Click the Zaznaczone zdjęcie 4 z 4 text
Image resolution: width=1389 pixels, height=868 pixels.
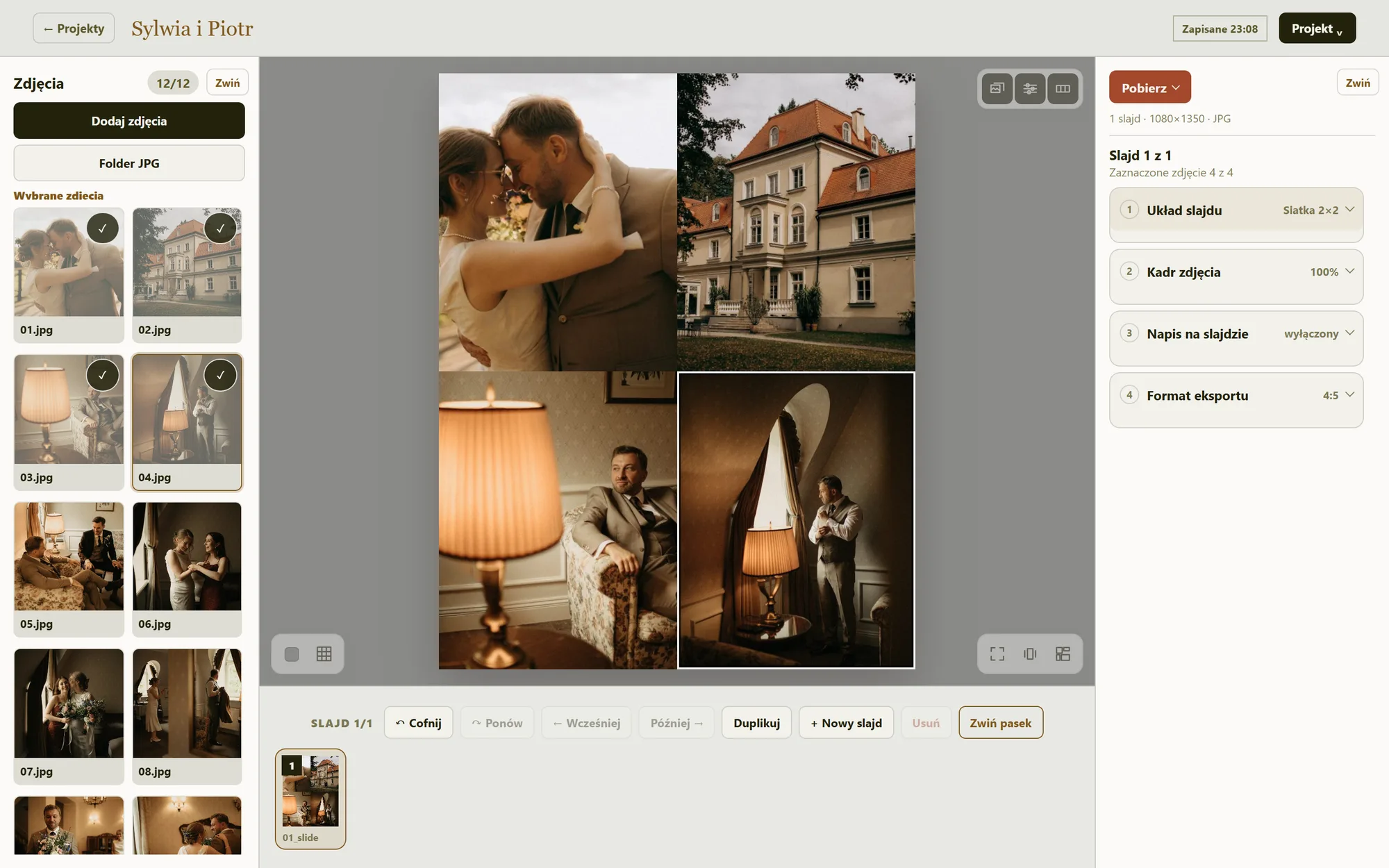(x=1171, y=172)
